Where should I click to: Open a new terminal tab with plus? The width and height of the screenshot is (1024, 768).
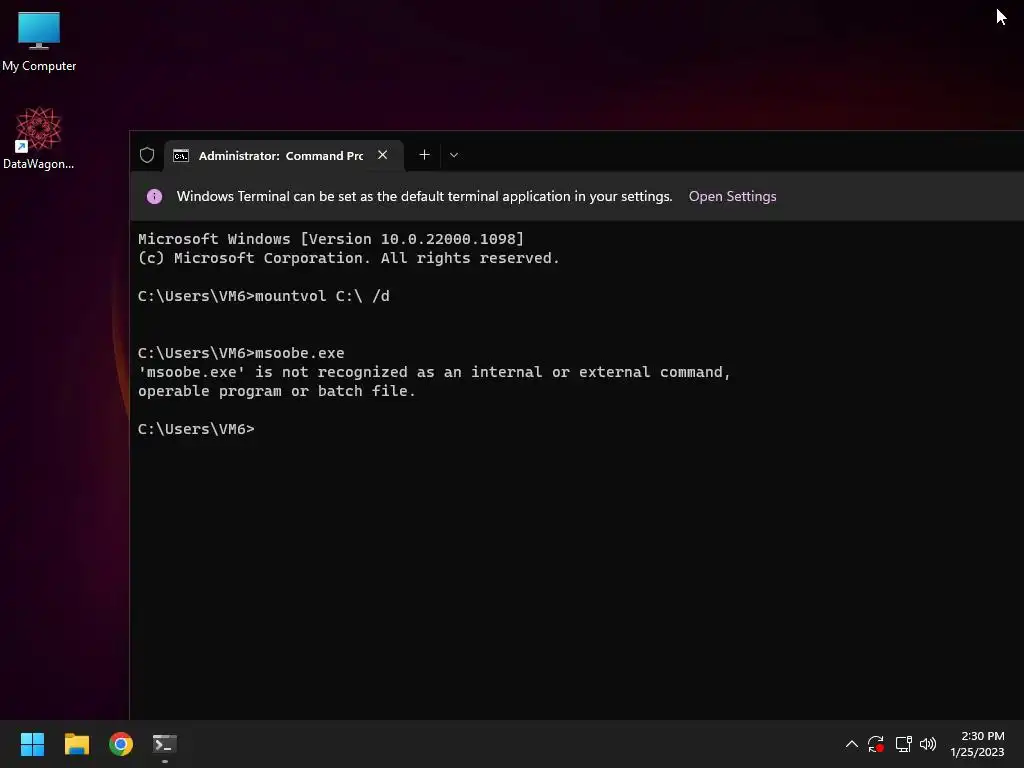[x=424, y=155]
